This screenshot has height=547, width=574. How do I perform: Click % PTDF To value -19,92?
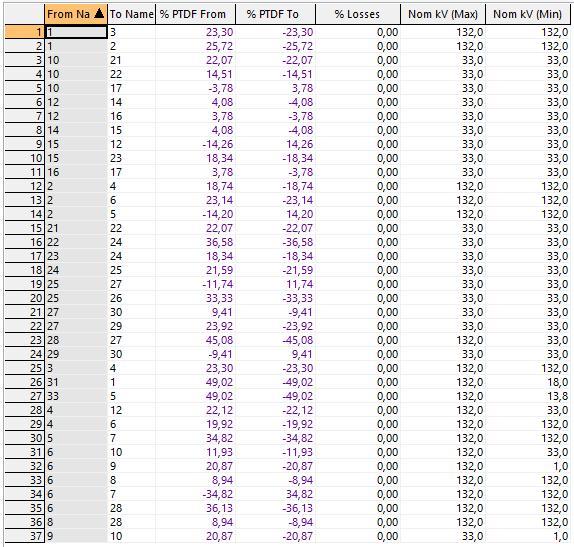(x=298, y=424)
